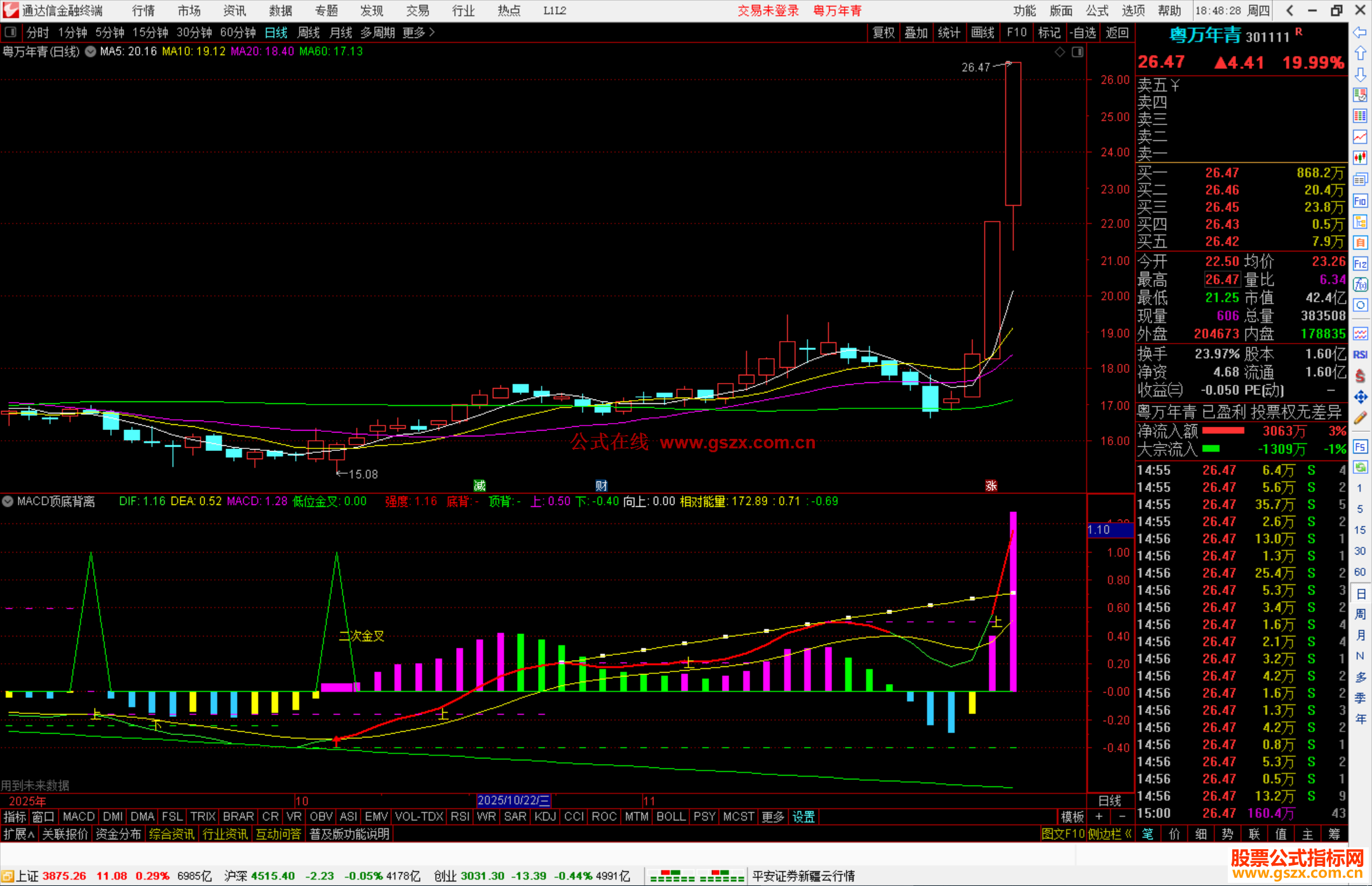Toggle the side panel icon above chart

tap(1078, 52)
